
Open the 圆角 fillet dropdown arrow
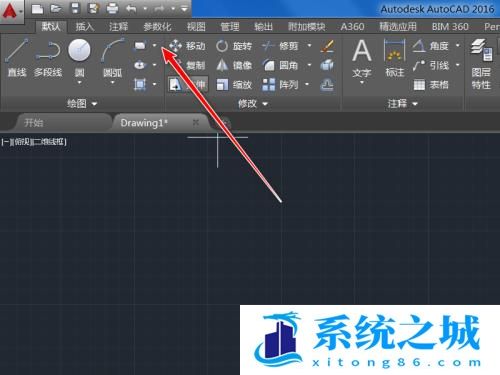pyautogui.click(x=309, y=65)
